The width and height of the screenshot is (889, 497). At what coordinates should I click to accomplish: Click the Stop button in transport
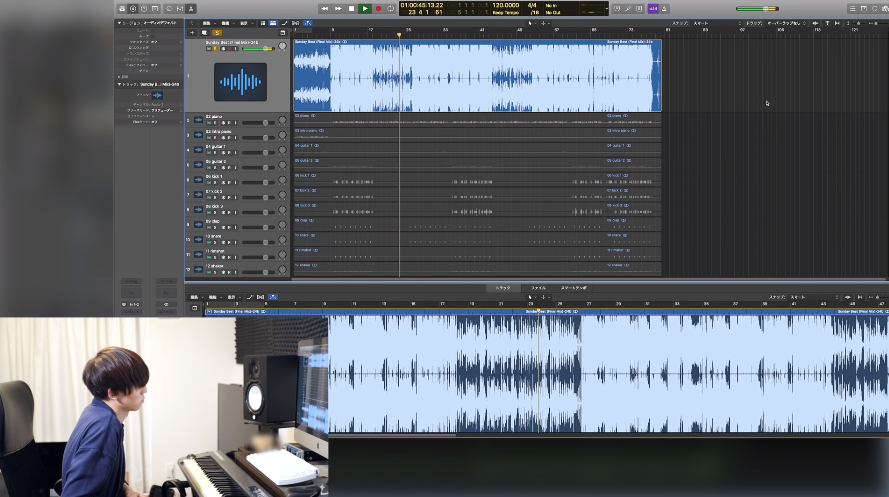point(351,8)
